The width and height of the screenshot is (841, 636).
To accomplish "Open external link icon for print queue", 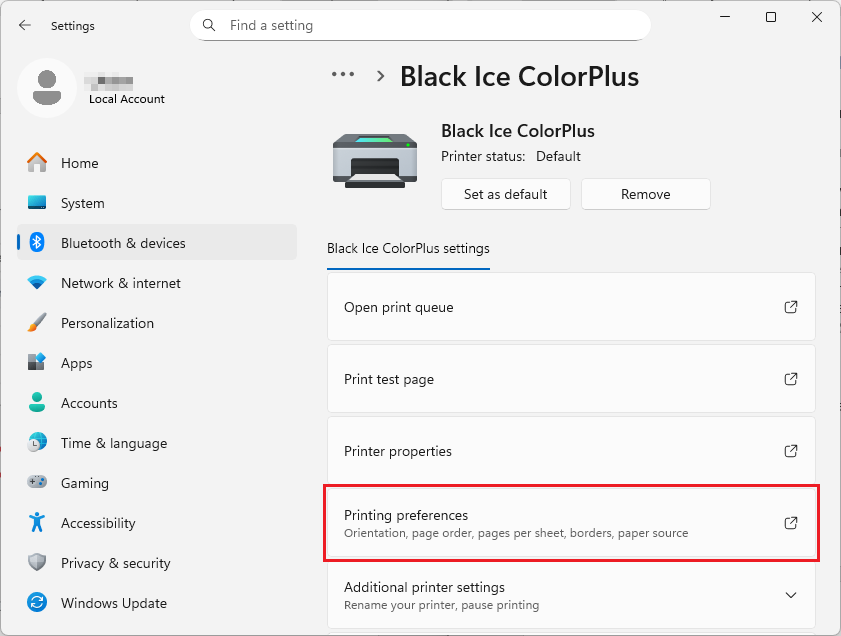I will [x=790, y=307].
